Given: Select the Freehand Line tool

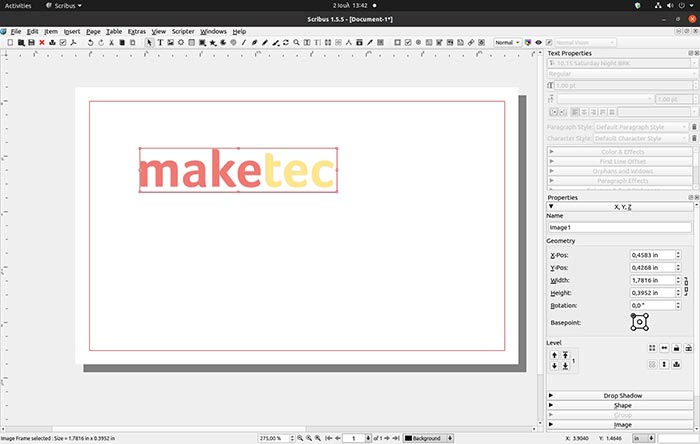Looking at the screenshot, I should 265,42.
